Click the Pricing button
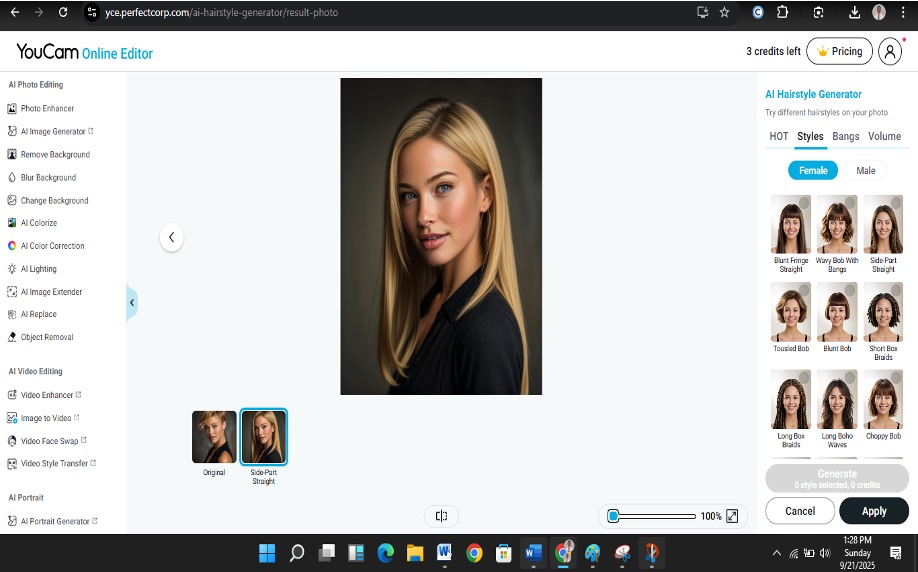The height and width of the screenshot is (572, 918). coord(839,51)
